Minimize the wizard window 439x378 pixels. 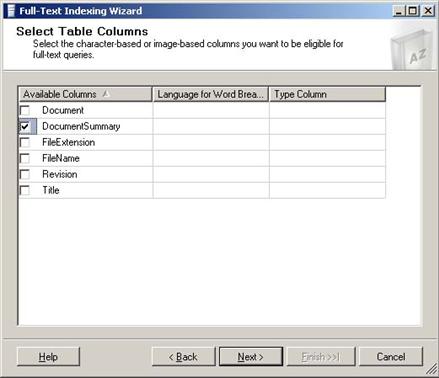coord(399,11)
